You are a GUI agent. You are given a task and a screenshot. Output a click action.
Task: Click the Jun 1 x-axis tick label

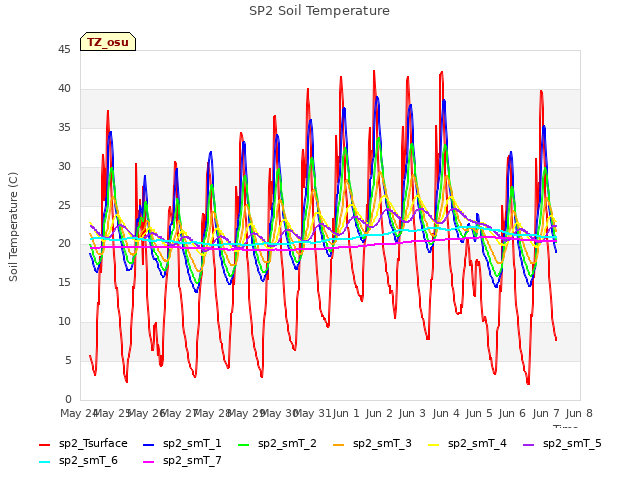pyautogui.click(x=346, y=413)
